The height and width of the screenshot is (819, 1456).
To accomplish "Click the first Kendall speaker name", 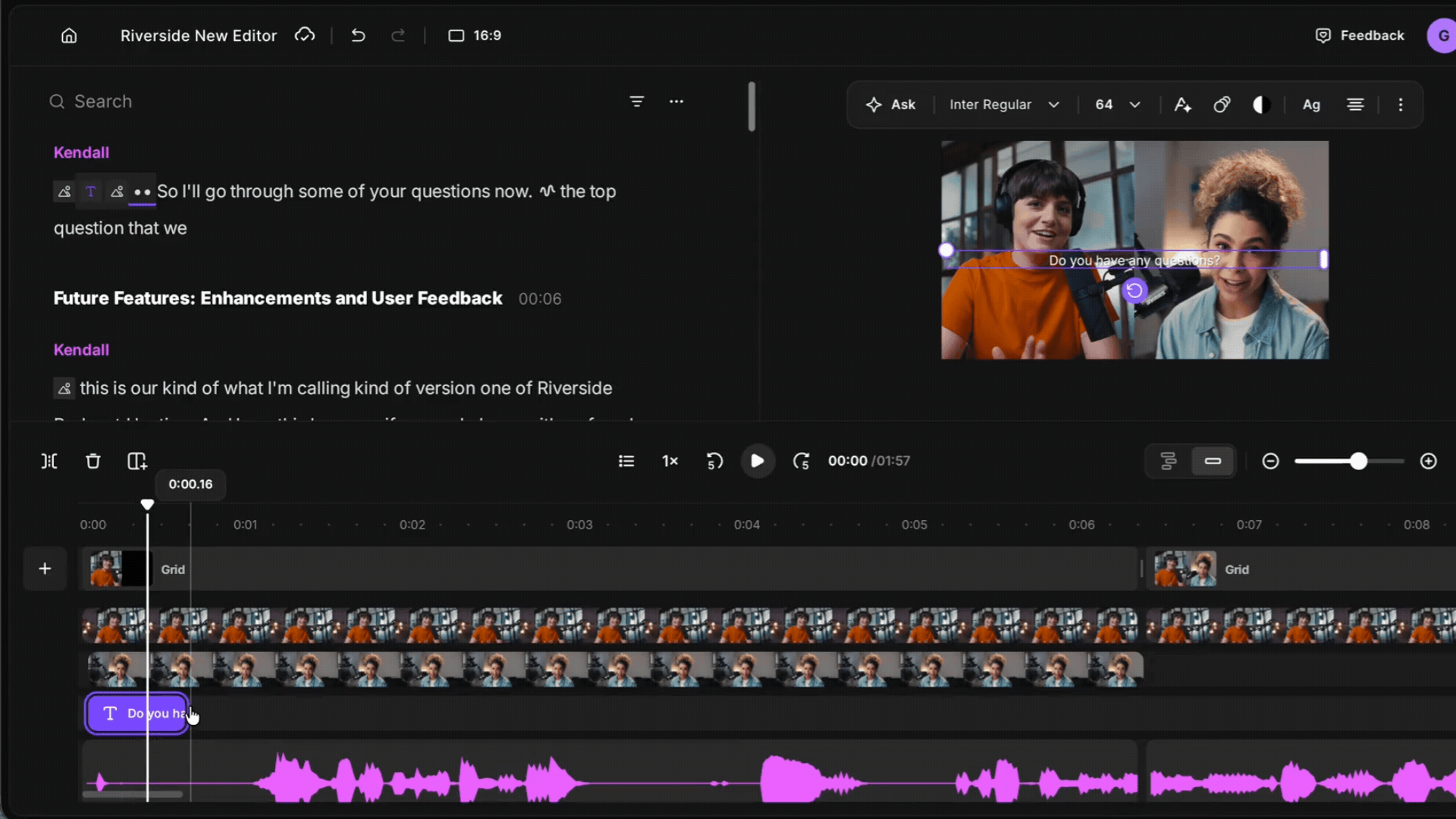I will click(81, 152).
